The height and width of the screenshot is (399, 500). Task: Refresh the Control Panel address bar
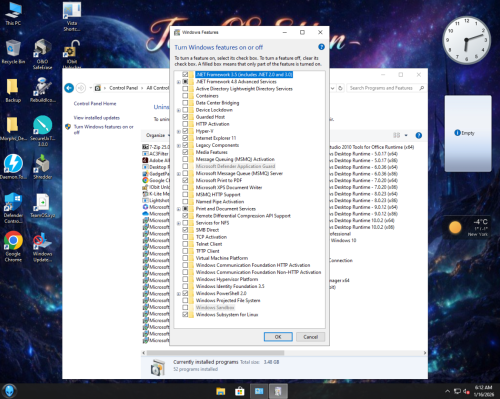[340, 88]
